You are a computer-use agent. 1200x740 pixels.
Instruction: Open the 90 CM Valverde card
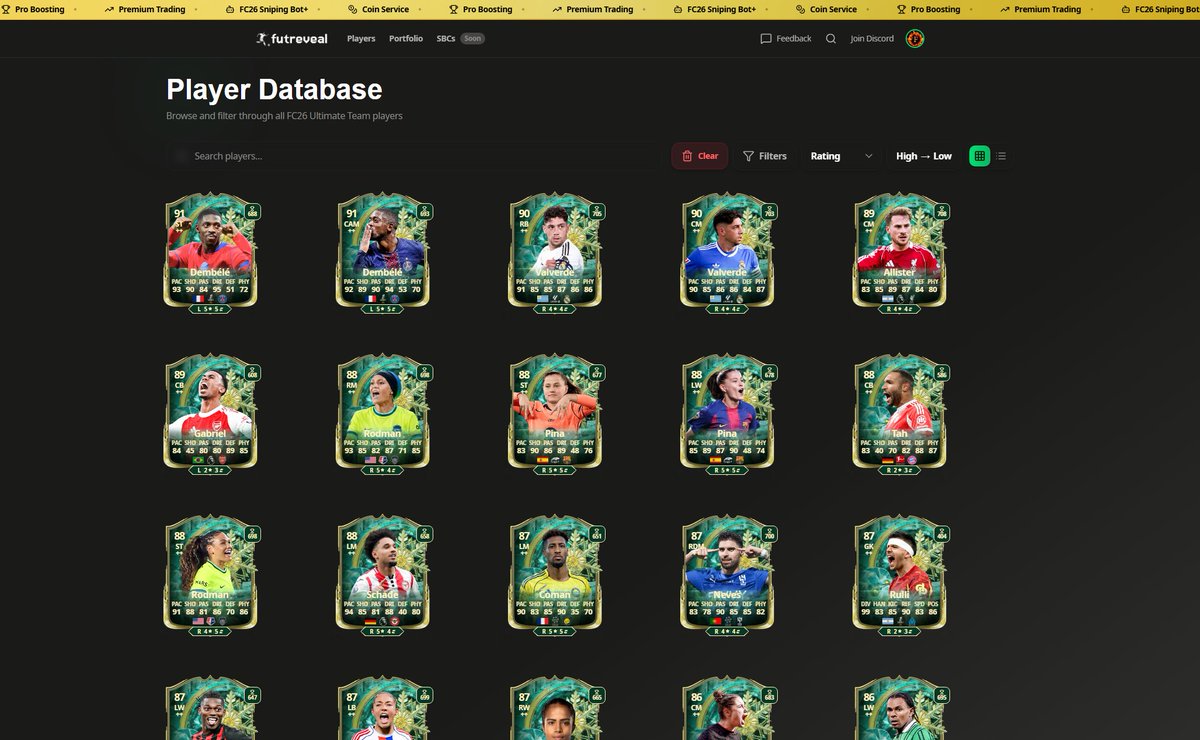click(x=727, y=253)
